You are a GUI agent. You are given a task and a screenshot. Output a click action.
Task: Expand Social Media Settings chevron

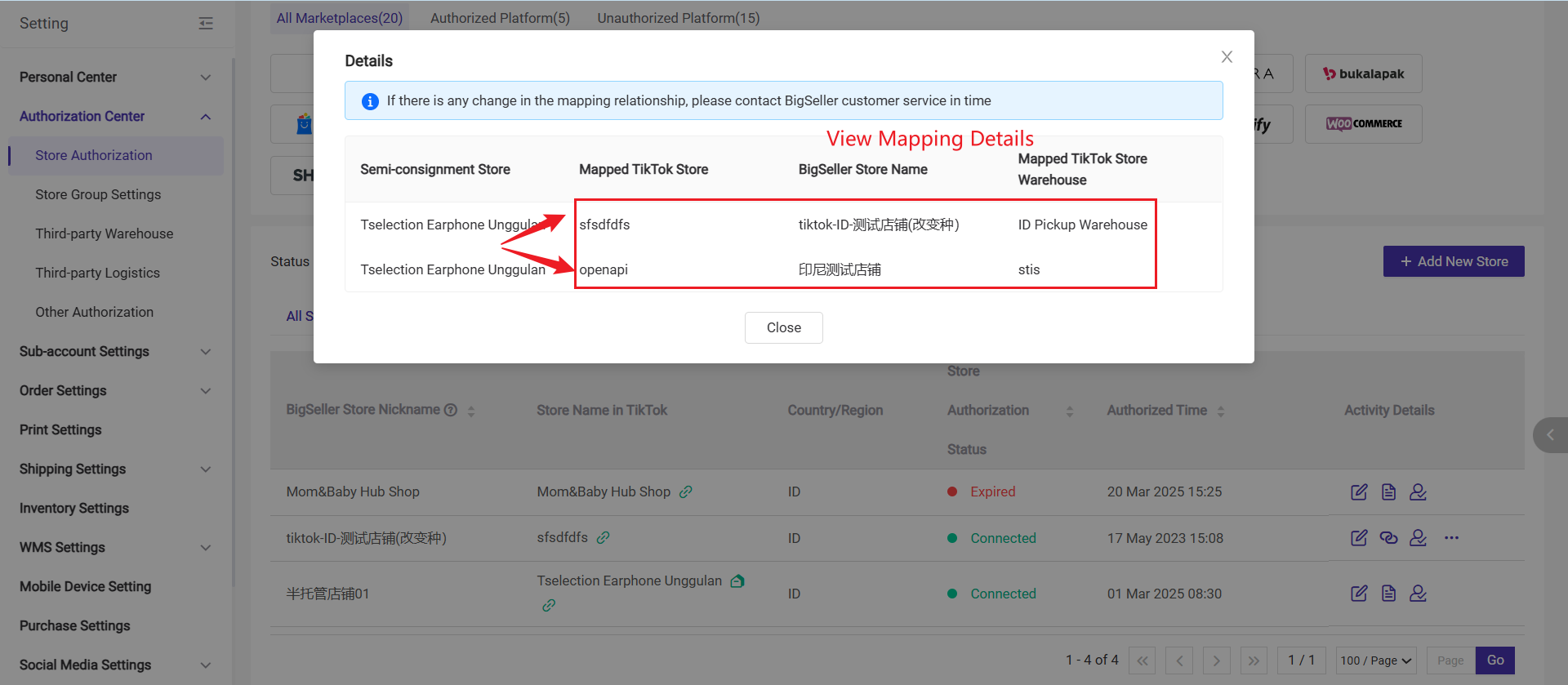point(206,665)
